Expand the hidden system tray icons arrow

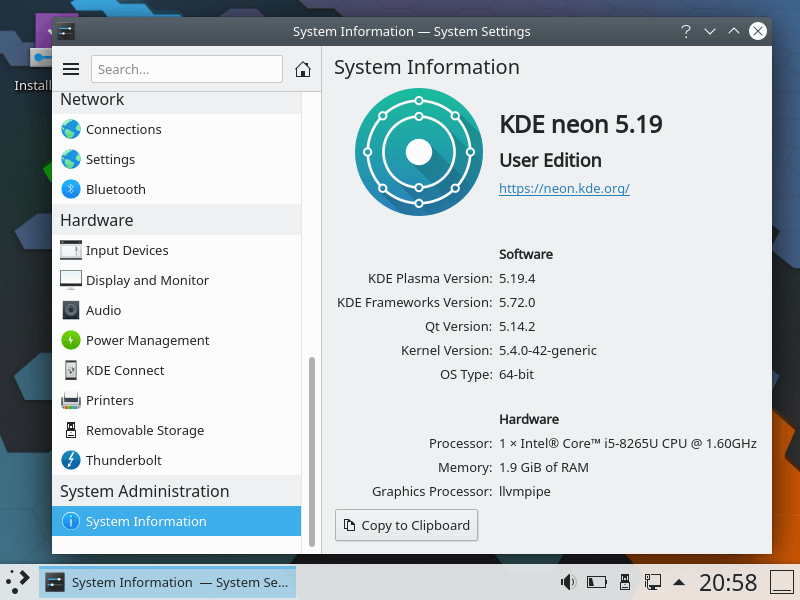point(679,581)
